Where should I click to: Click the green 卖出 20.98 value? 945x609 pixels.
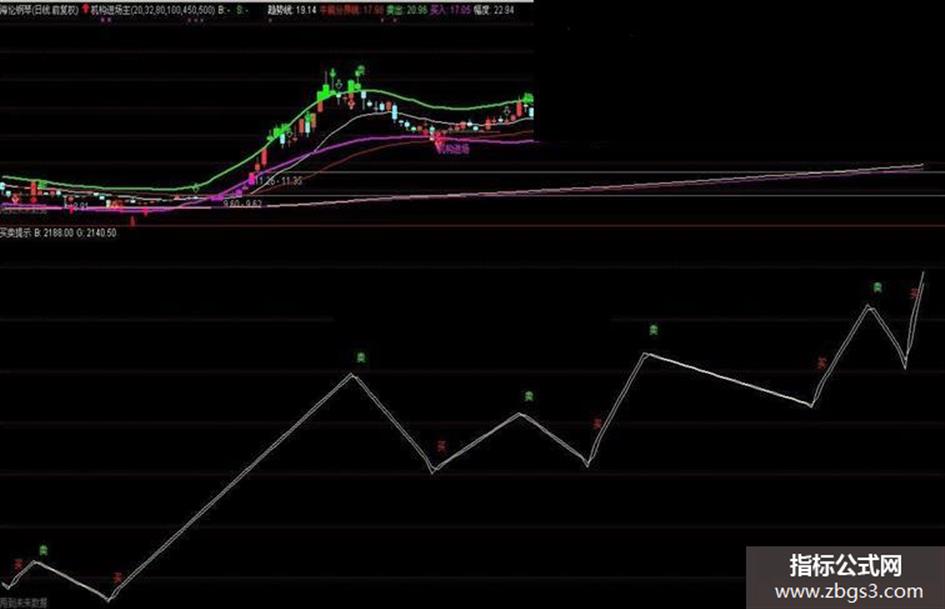(407, 10)
